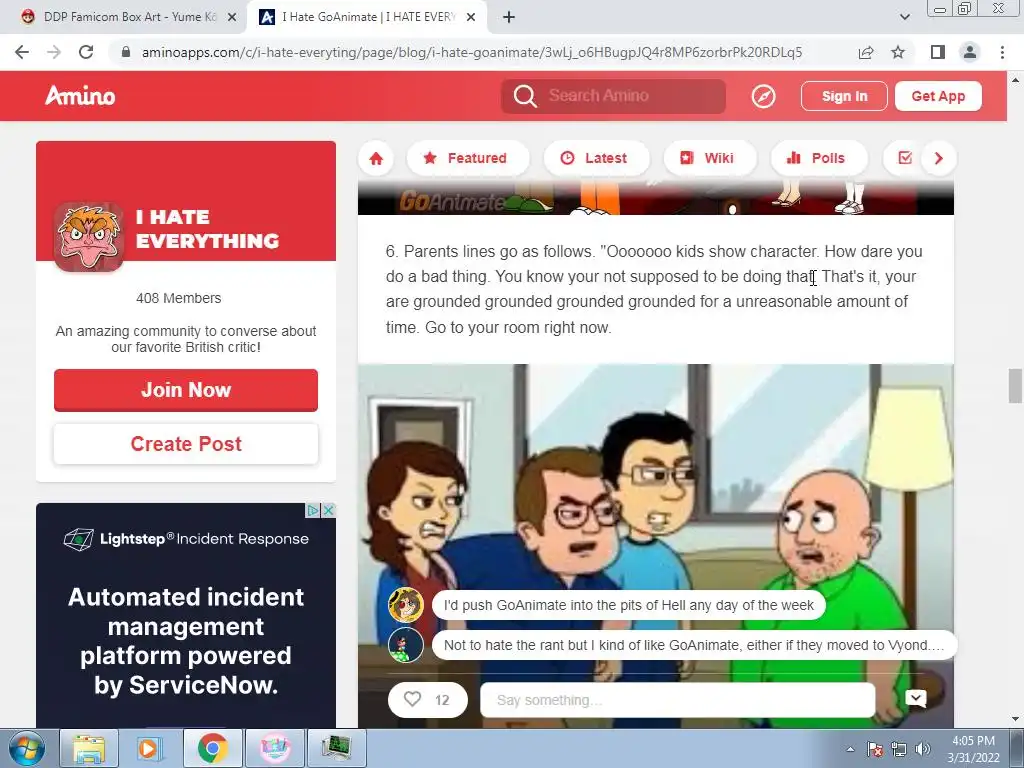Screen dimensions: 1024x768
Task: Go back in browser
Action: [22, 52]
